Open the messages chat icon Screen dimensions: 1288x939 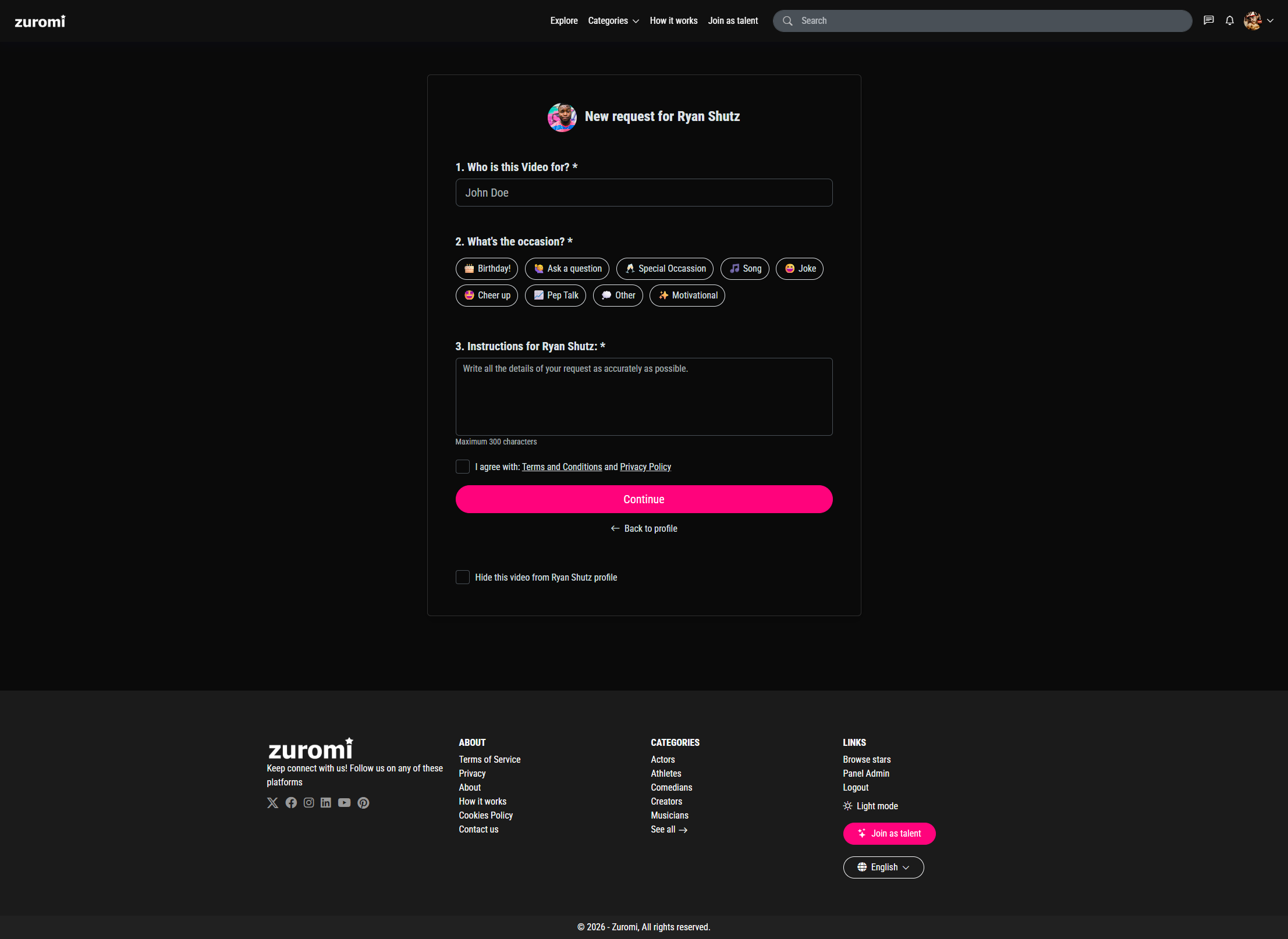(1209, 20)
